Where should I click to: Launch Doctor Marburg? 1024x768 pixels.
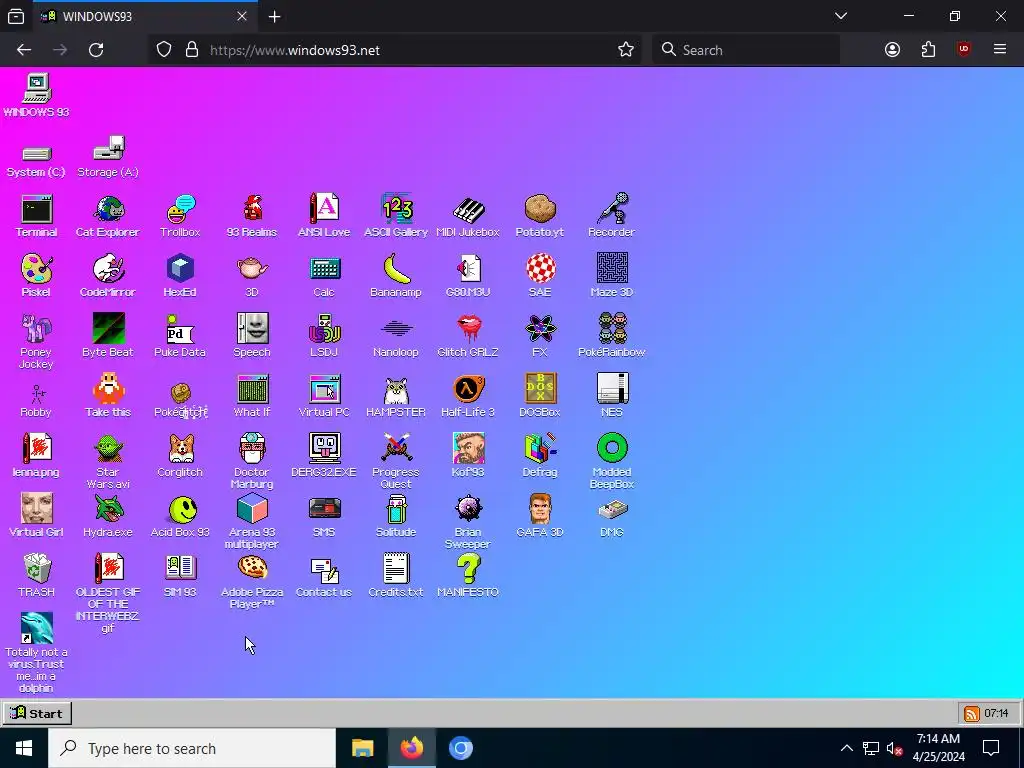(x=252, y=462)
